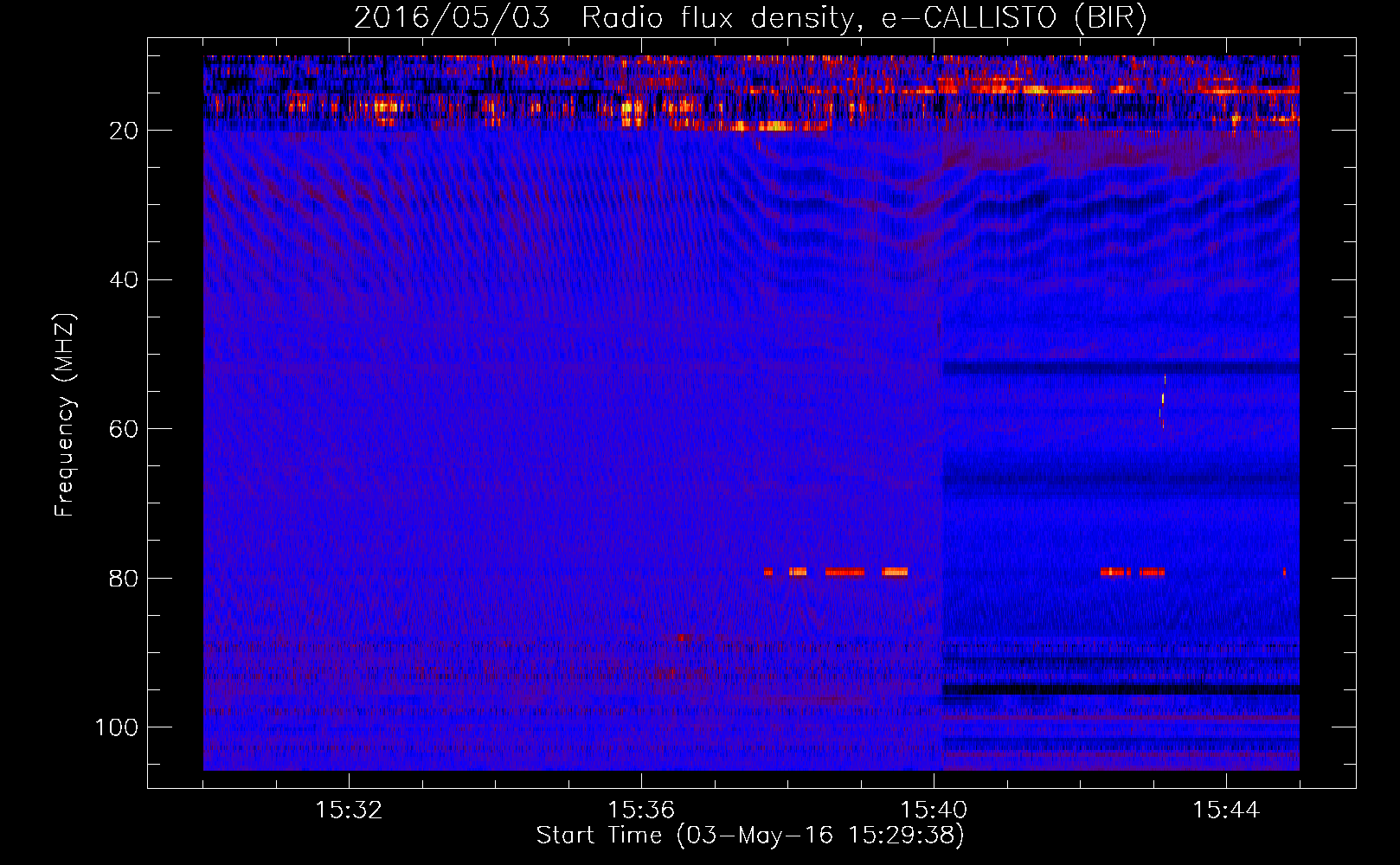Image resolution: width=1400 pixels, height=865 pixels.
Task: Click the 60 frequency tick label
Action: [x=124, y=429]
